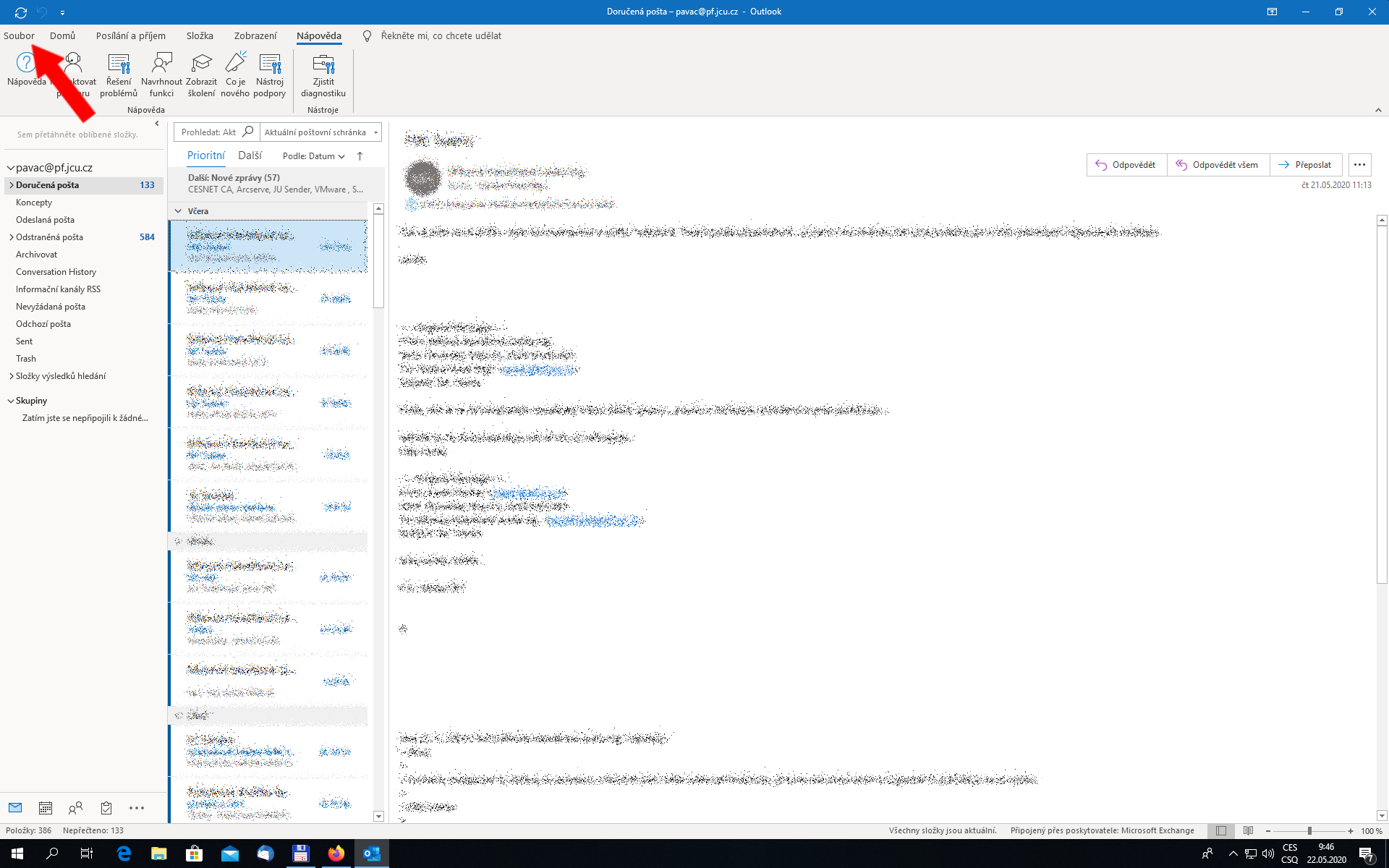Switch to normal view layout in status bar
This screenshot has width=1389, height=868.
(1221, 831)
